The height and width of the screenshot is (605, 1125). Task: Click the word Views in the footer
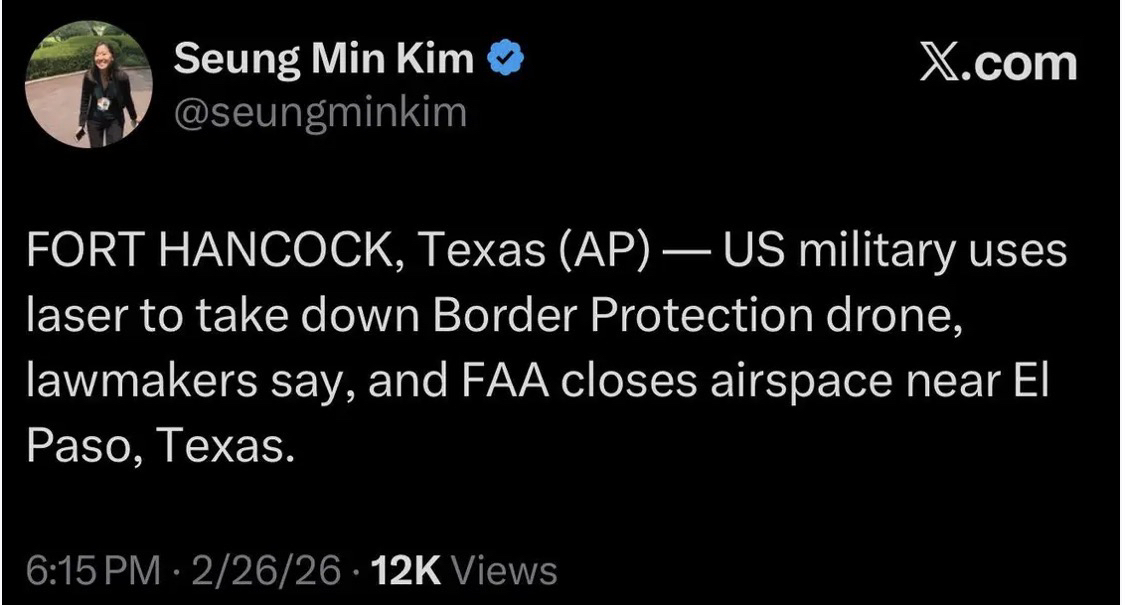coord(504,570)
